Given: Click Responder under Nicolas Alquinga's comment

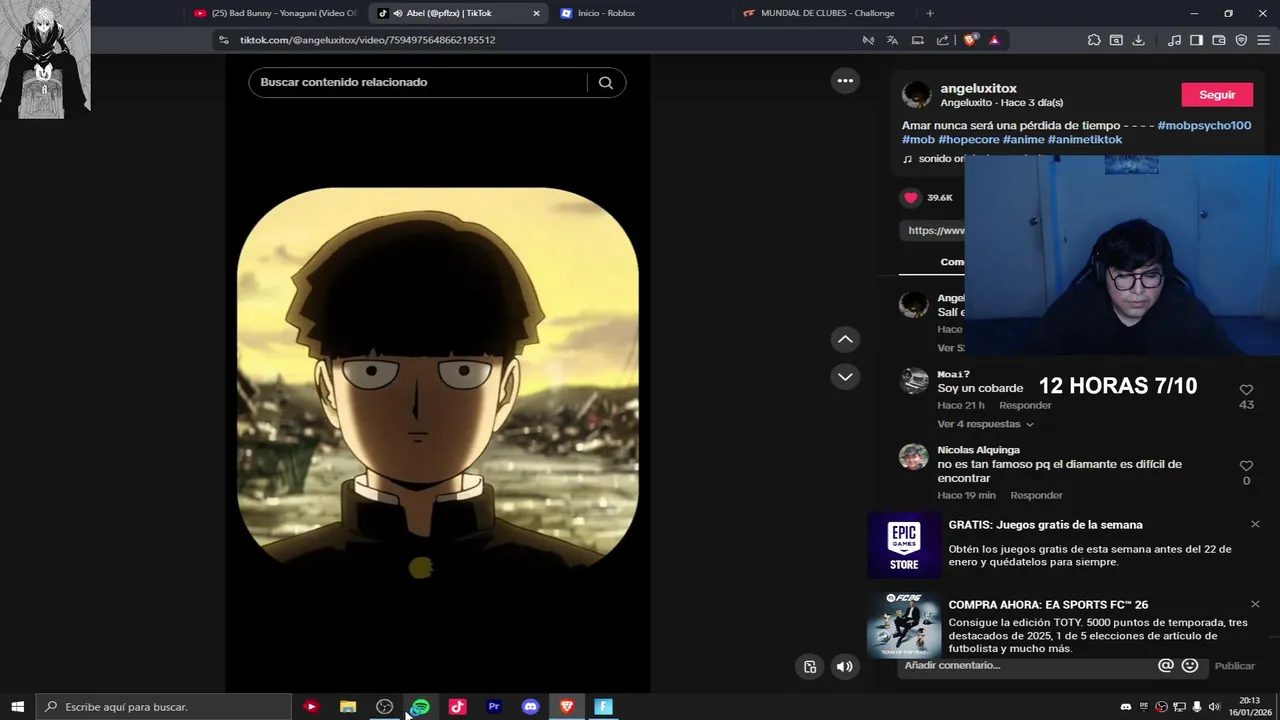Looking at the screenshot, I should click(x=1036, y=495).
